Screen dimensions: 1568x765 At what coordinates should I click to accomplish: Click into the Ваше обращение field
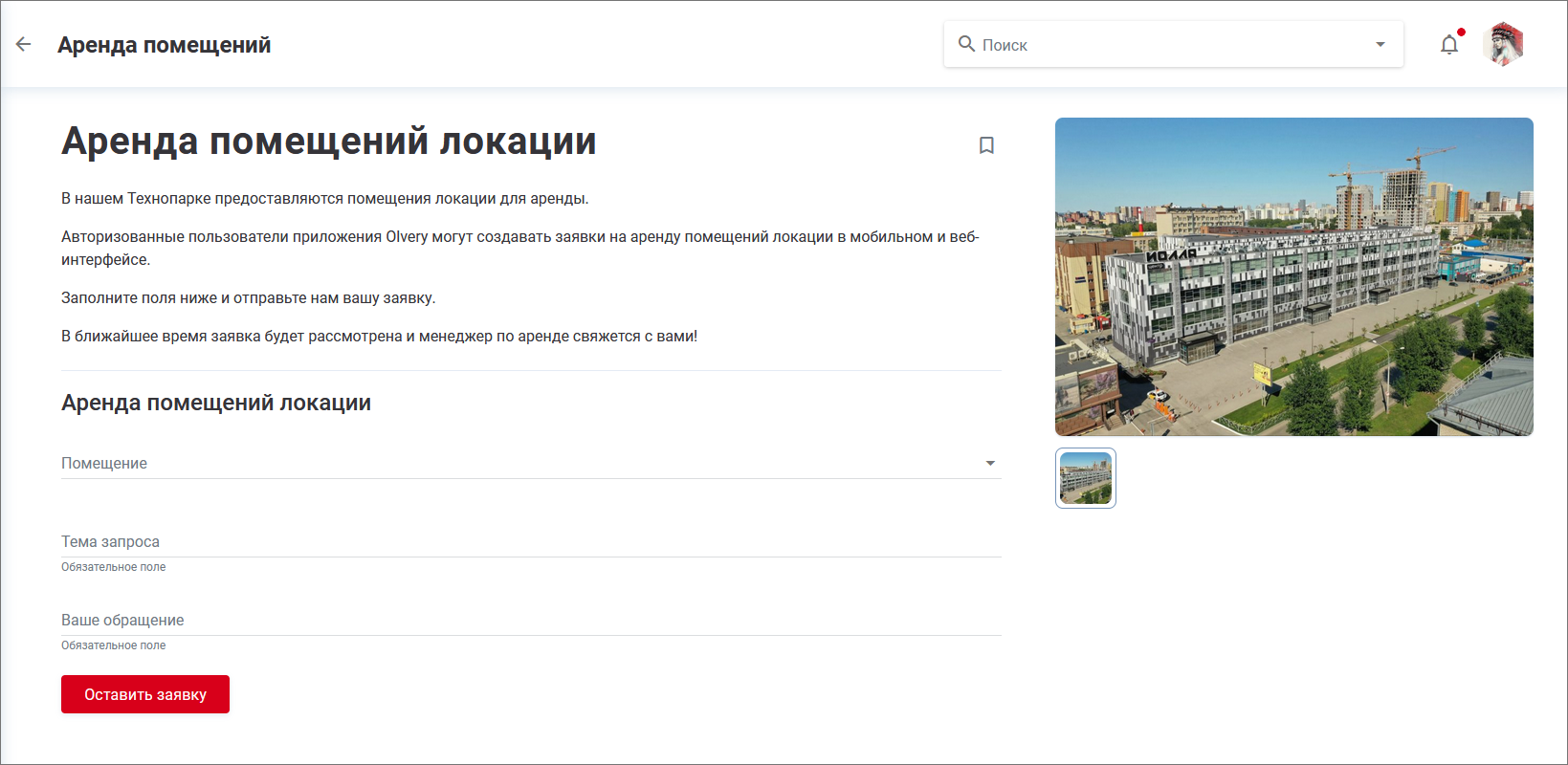[531, 620]
